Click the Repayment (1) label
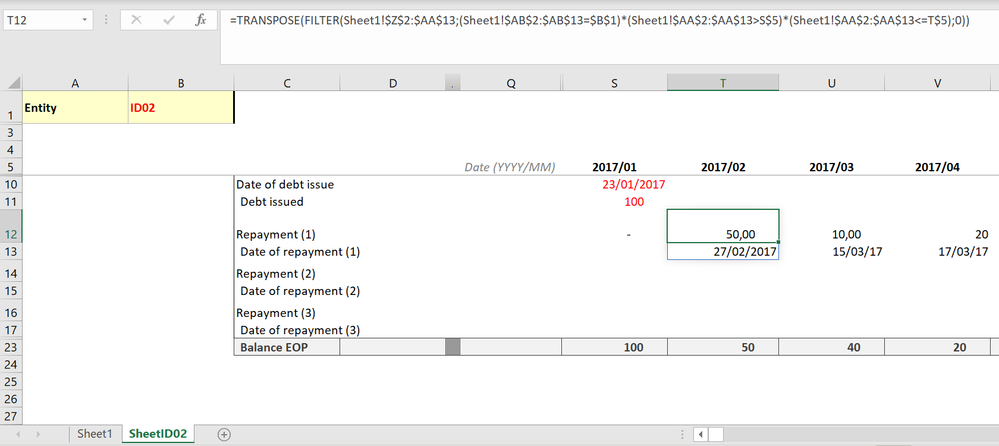 [x=276, y=234]
